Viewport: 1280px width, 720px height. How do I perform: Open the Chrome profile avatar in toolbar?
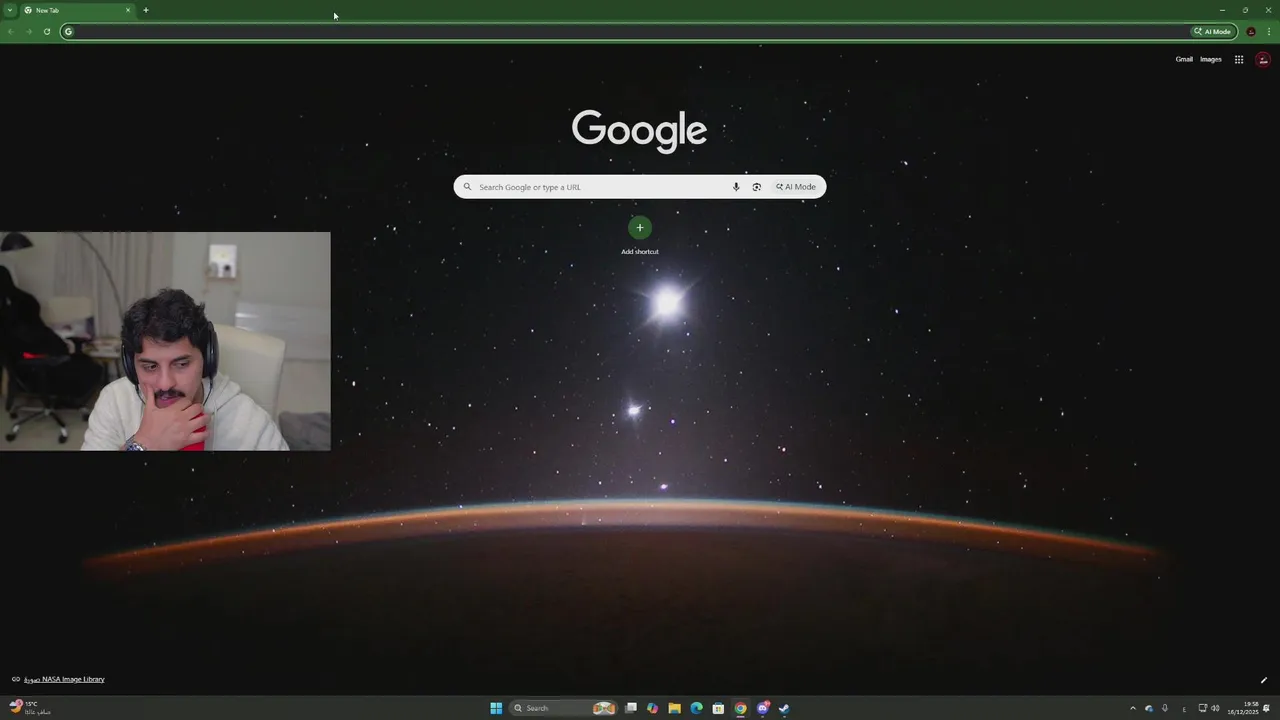click(1251, 31)
